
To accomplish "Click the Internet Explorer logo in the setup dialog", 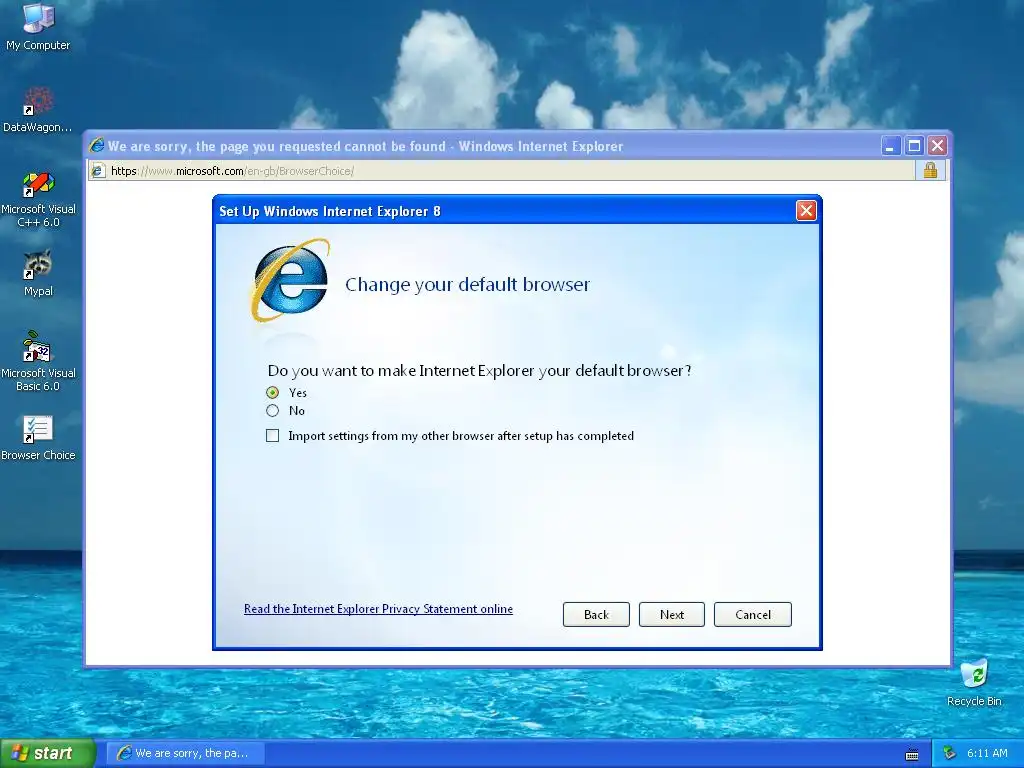I will point(291,281).
